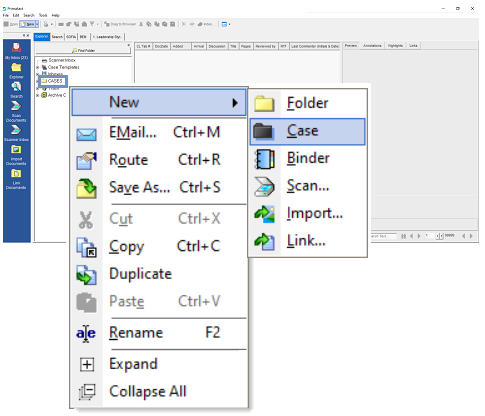Click the document arrow icon beside Link...
Image resolution: width=485 pixels, height=416 pixels.
(264, 241)
